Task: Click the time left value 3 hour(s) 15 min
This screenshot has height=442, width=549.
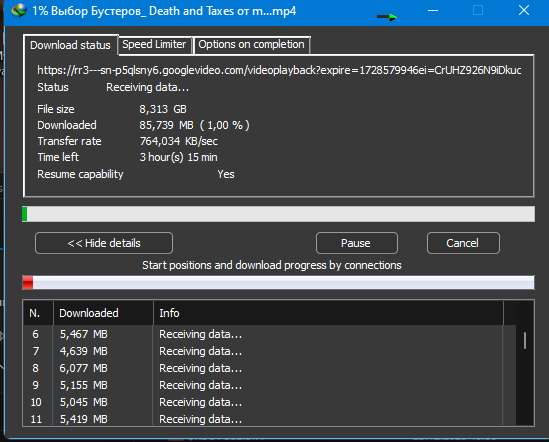Action: [x=179, y=157]
